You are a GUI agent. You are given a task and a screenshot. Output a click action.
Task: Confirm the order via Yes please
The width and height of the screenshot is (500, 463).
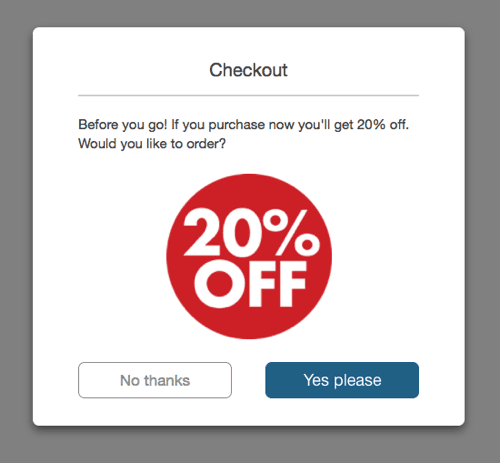coord(342,380)
